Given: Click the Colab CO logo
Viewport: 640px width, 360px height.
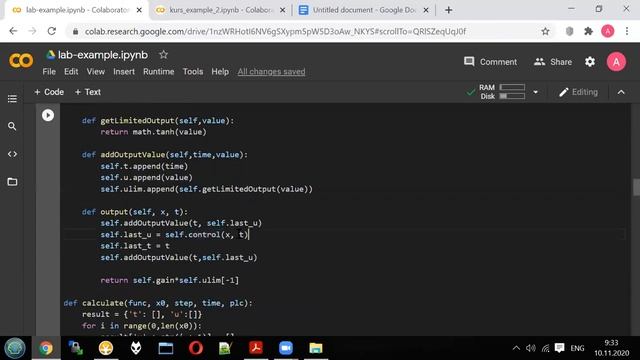Looking at the screenshot, I should pyautogui.click(x=21, y=61).
